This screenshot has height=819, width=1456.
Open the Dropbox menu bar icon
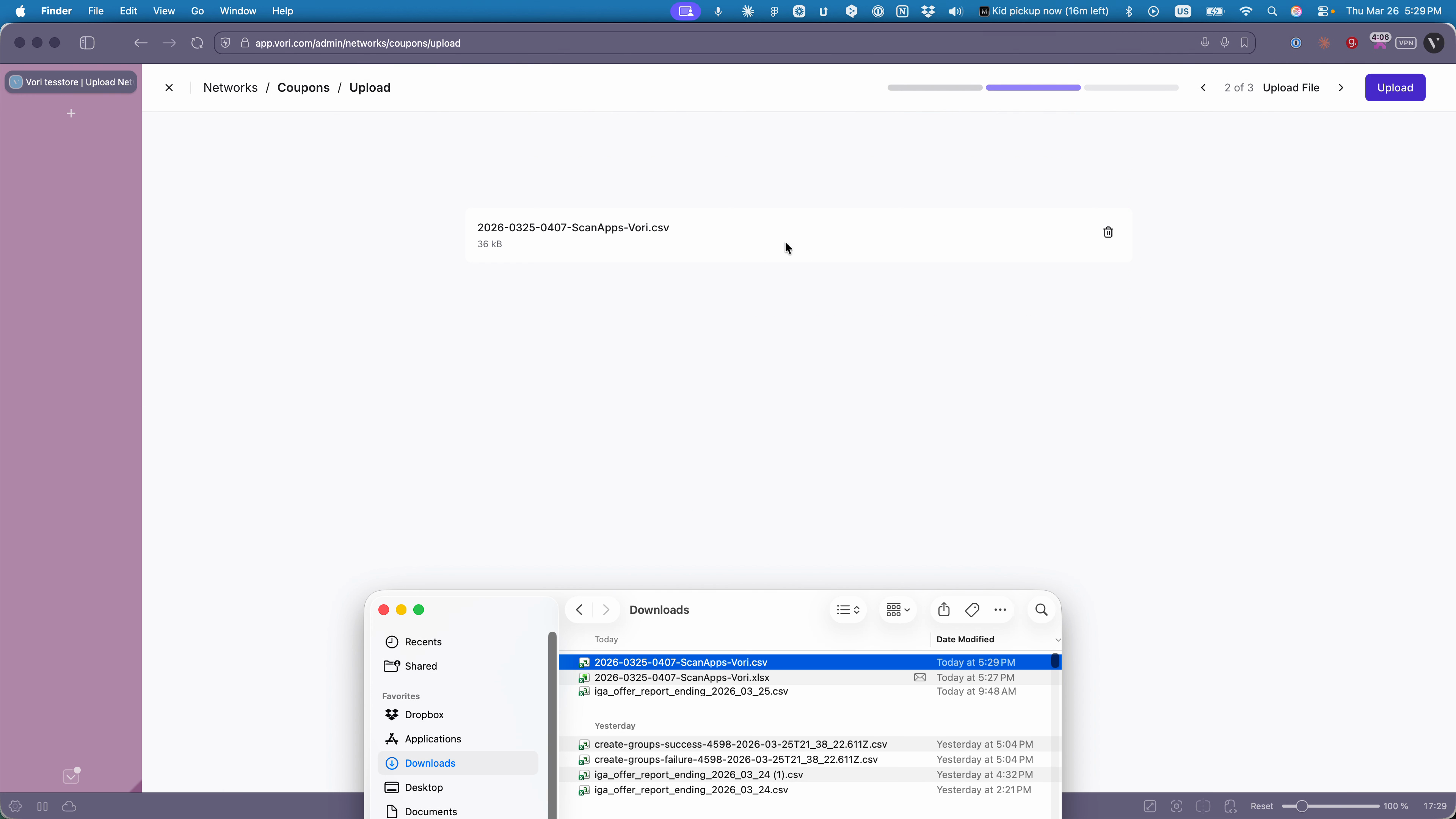(929, 11)
